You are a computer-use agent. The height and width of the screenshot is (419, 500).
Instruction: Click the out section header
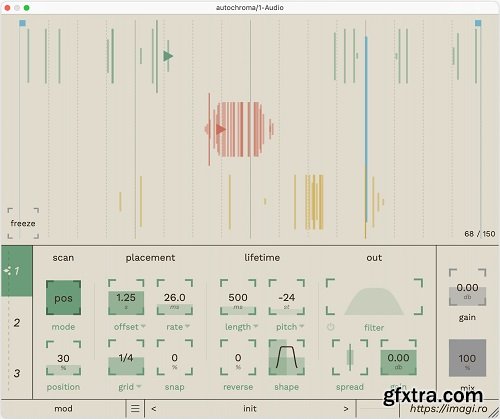pyautogui.click(x=374, y=258)
